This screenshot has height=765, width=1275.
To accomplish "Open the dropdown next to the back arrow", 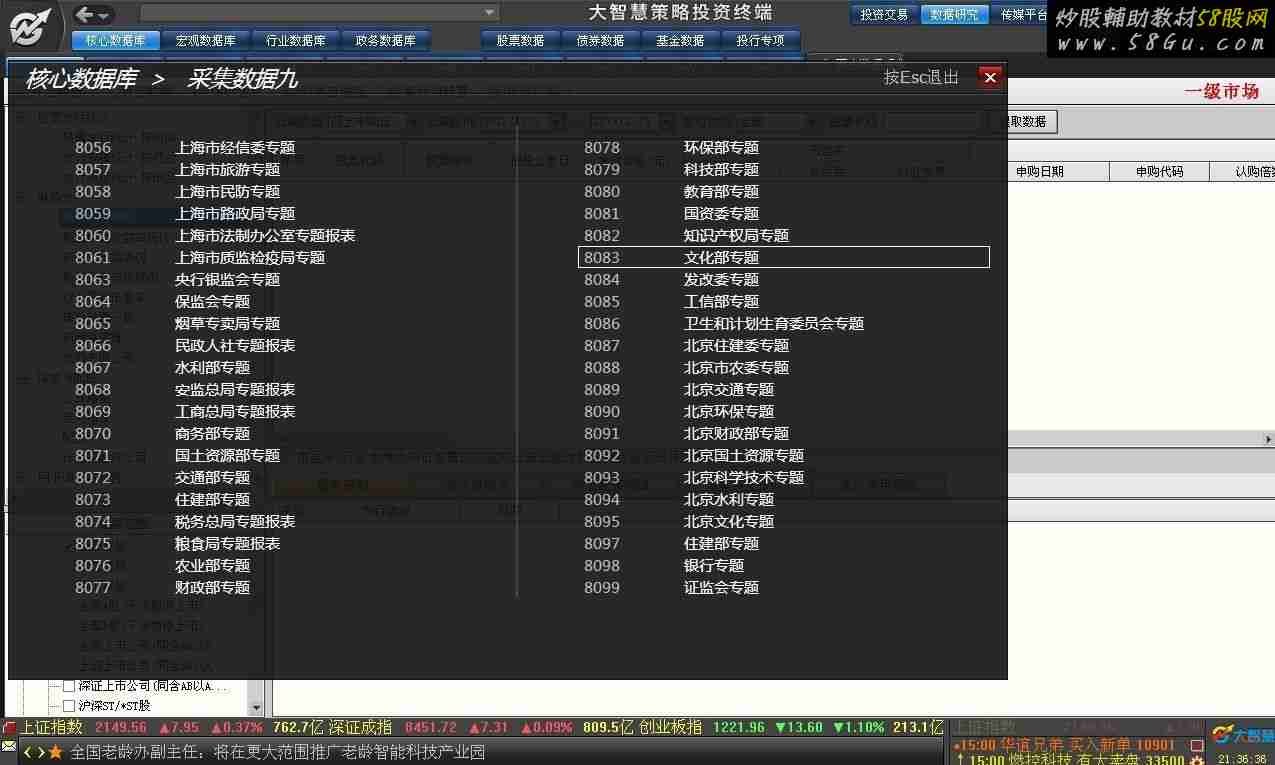I will click(105, 14).
